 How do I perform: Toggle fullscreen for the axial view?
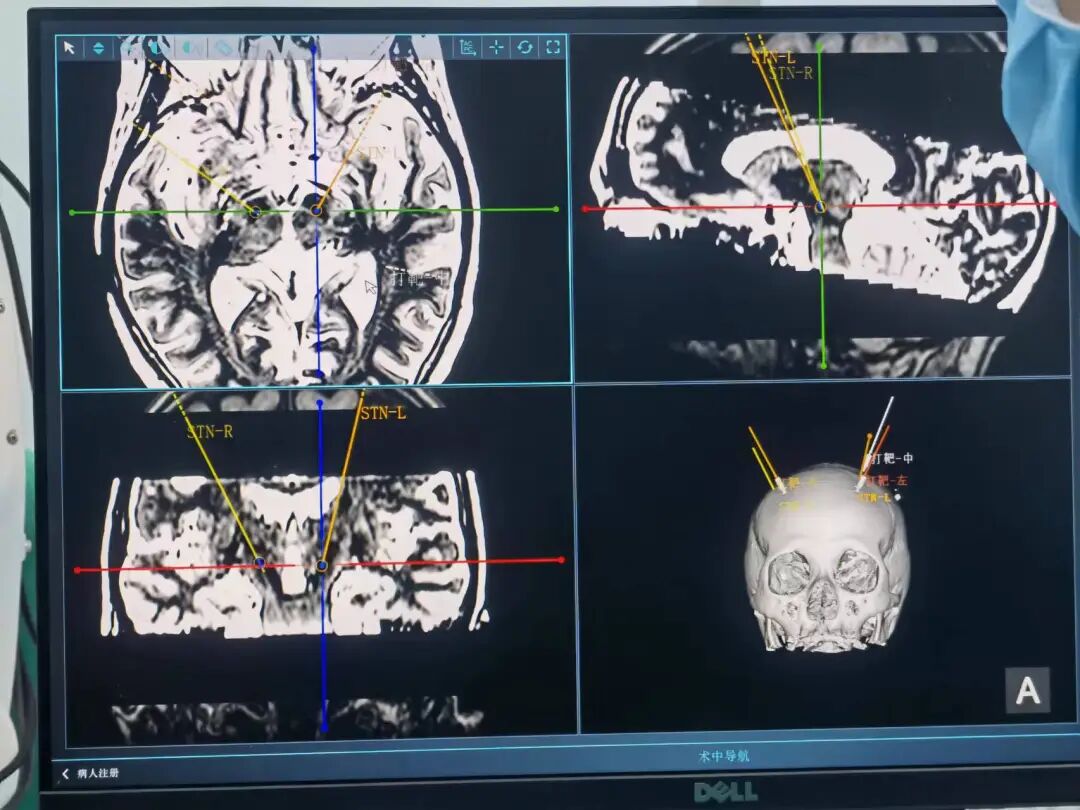553,47
